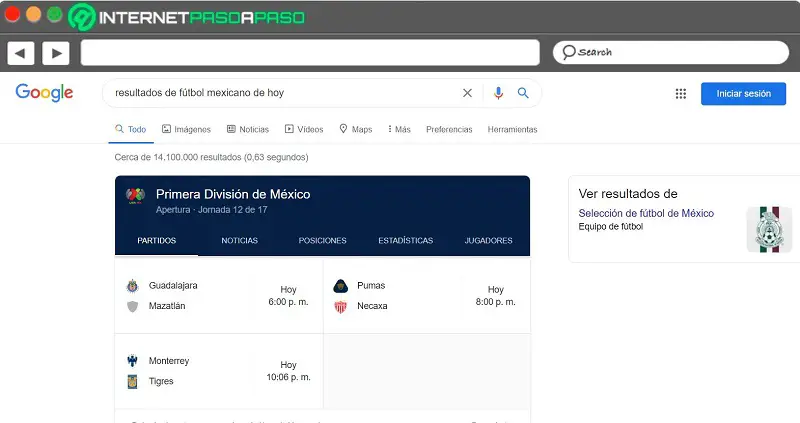Click the Equipo de fútbol description
The height and width of the screenshot is (423, 800).
point(611,227)
